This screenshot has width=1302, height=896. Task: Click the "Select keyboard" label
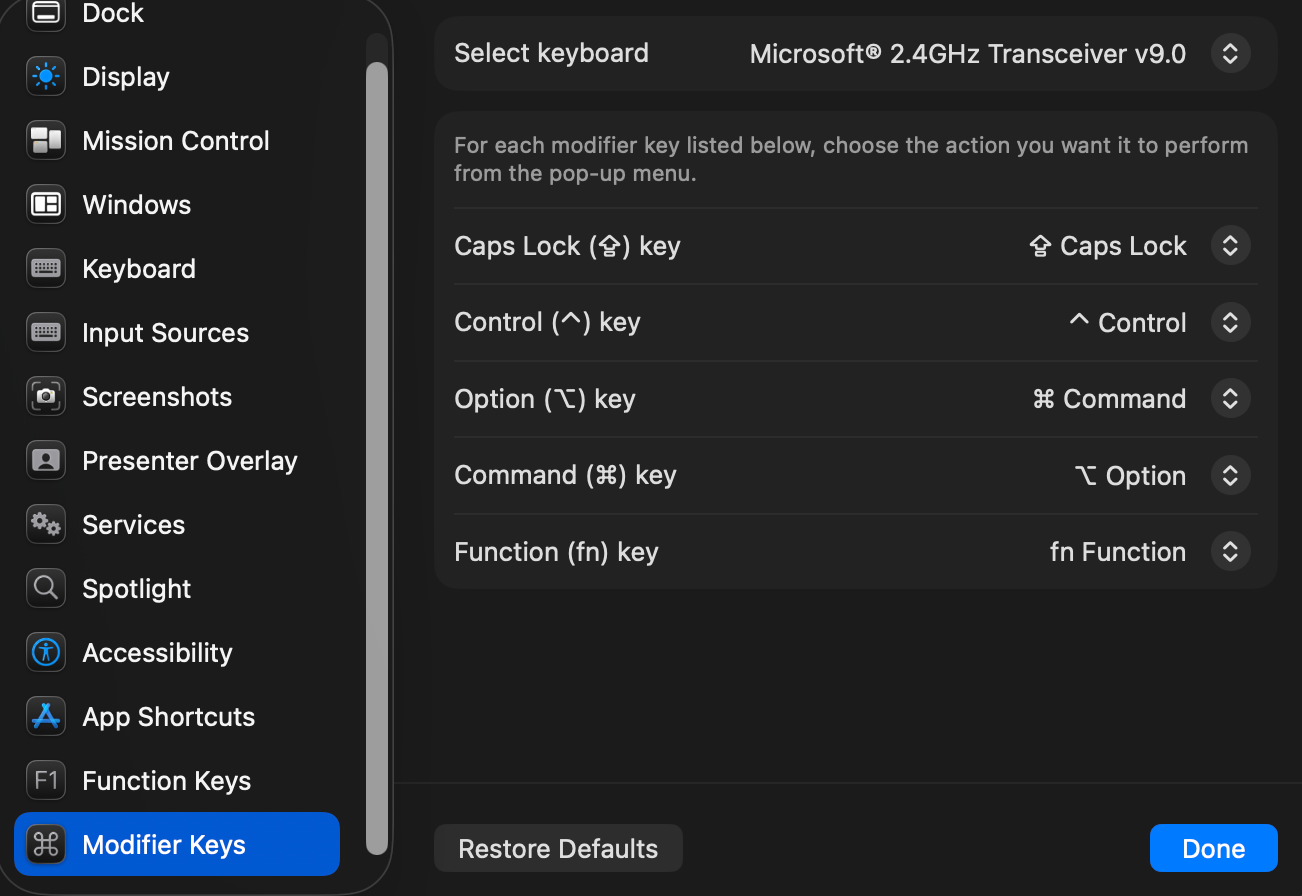tap(551, 53)
